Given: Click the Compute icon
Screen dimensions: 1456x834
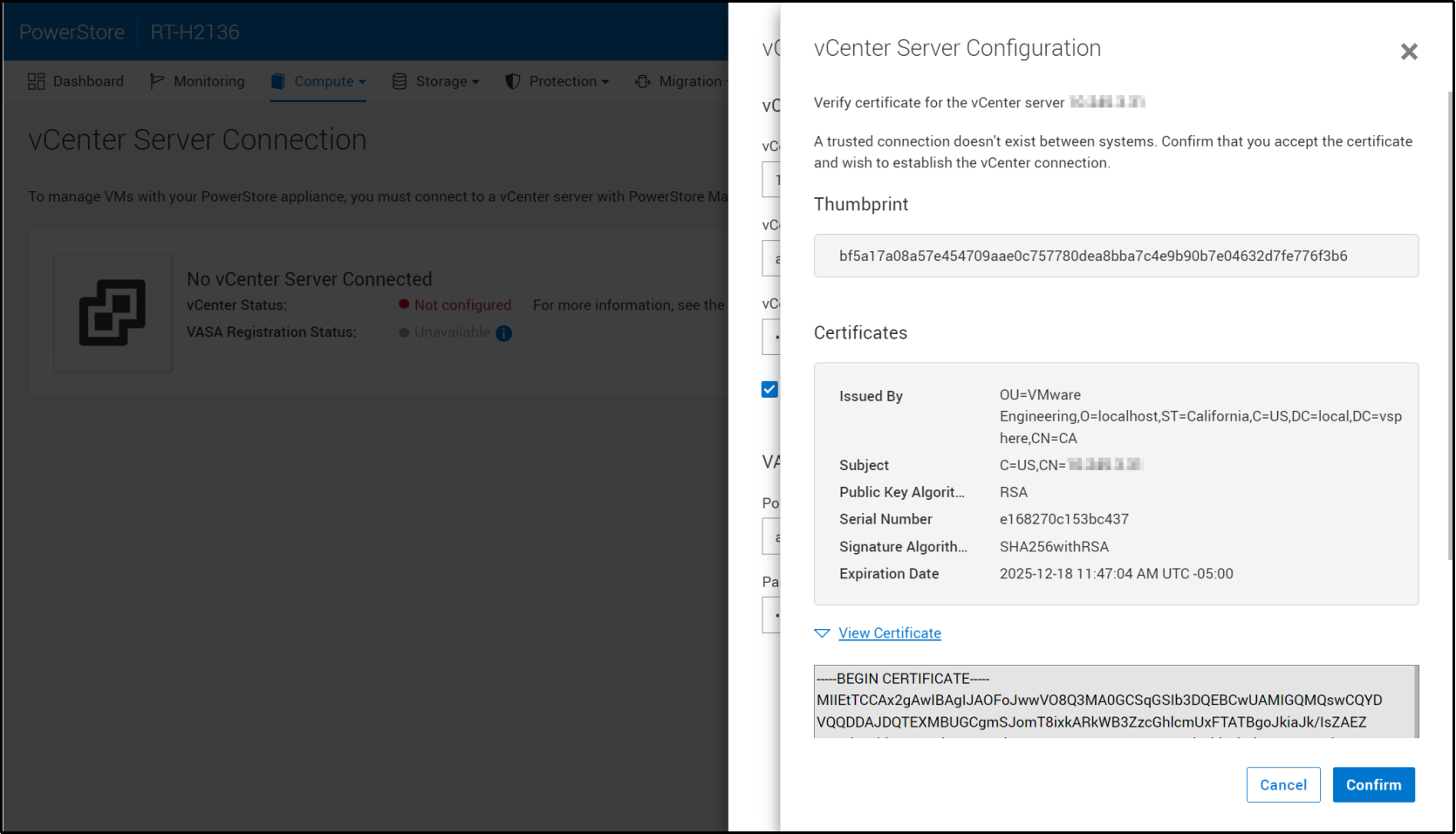Looking at the screenshot, I should (278, 81).
